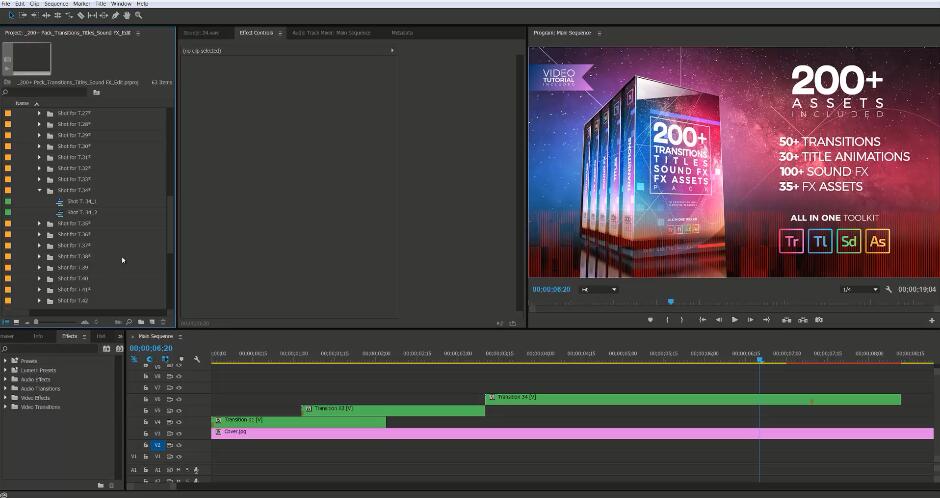The width and height of the screenshot is (940, 498).
Task: Open the playback resolution dropdown
Action: [860, 289]
